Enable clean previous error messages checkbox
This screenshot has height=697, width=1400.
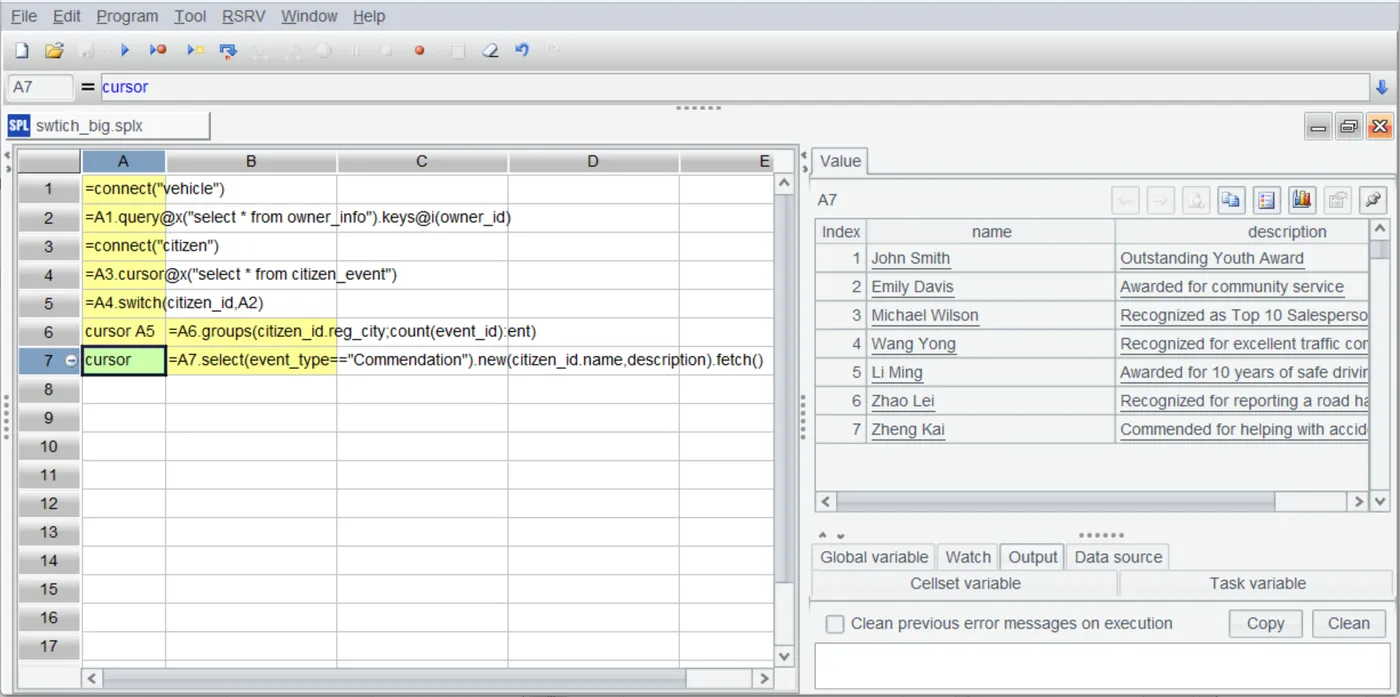pos(835,624)
